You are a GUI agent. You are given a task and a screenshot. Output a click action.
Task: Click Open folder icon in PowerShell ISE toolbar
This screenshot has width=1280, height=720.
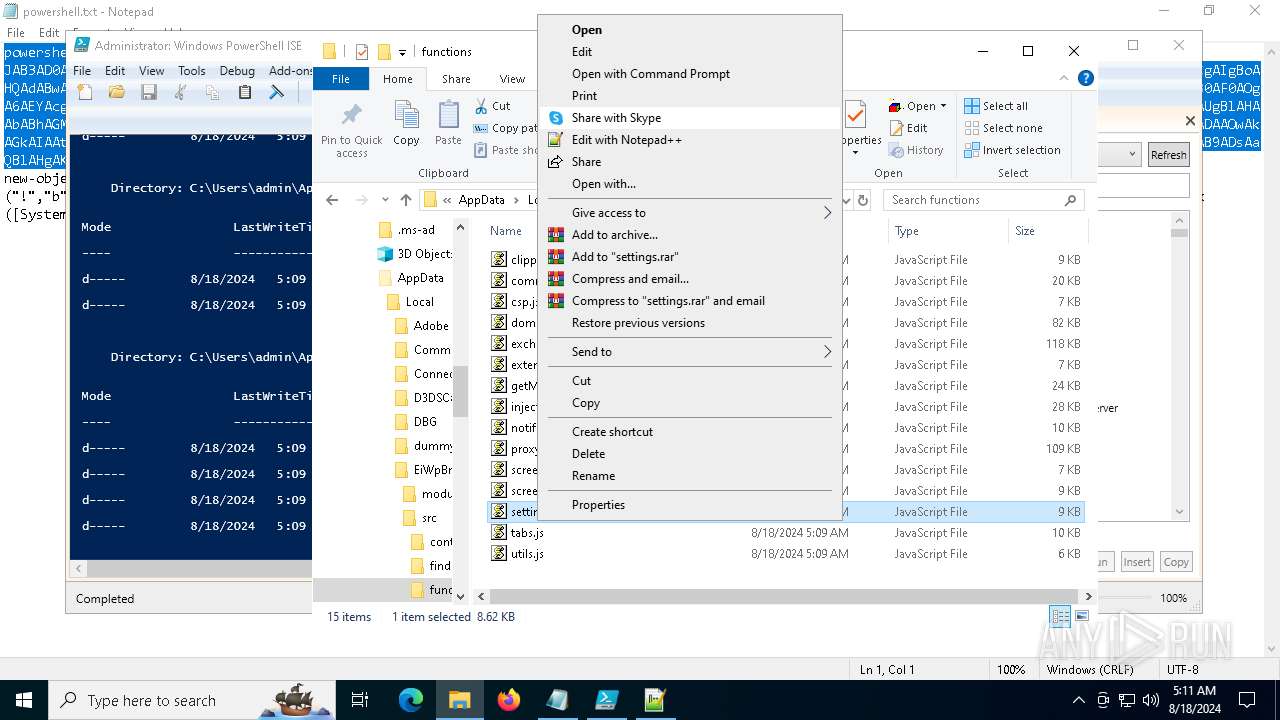pos(117,92)
